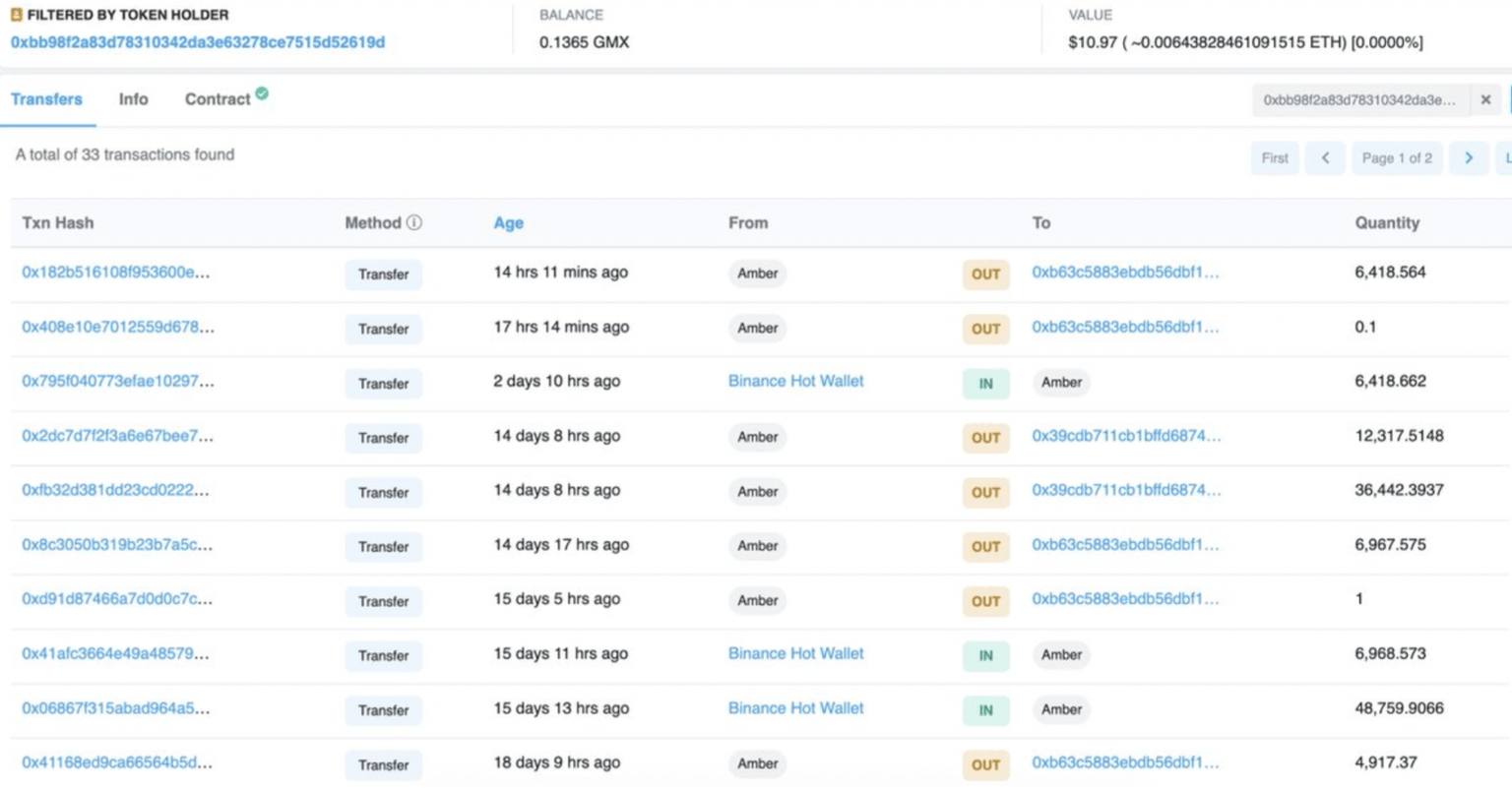Click the Method column info icon

(x=414, y=223)
